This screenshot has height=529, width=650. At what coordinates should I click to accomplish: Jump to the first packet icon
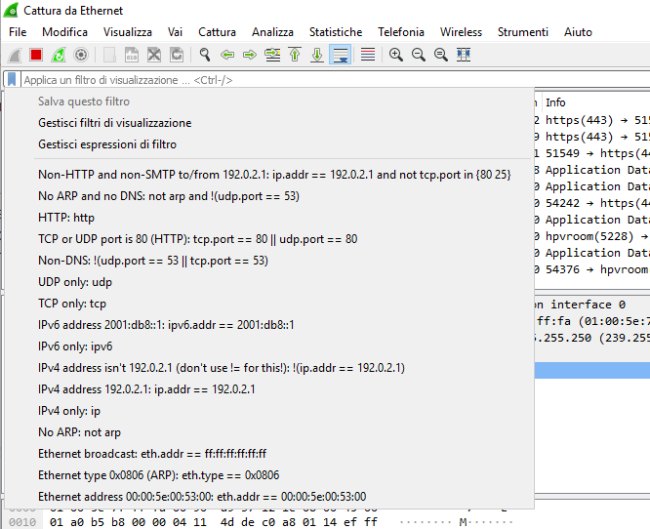tap(295, 55)
